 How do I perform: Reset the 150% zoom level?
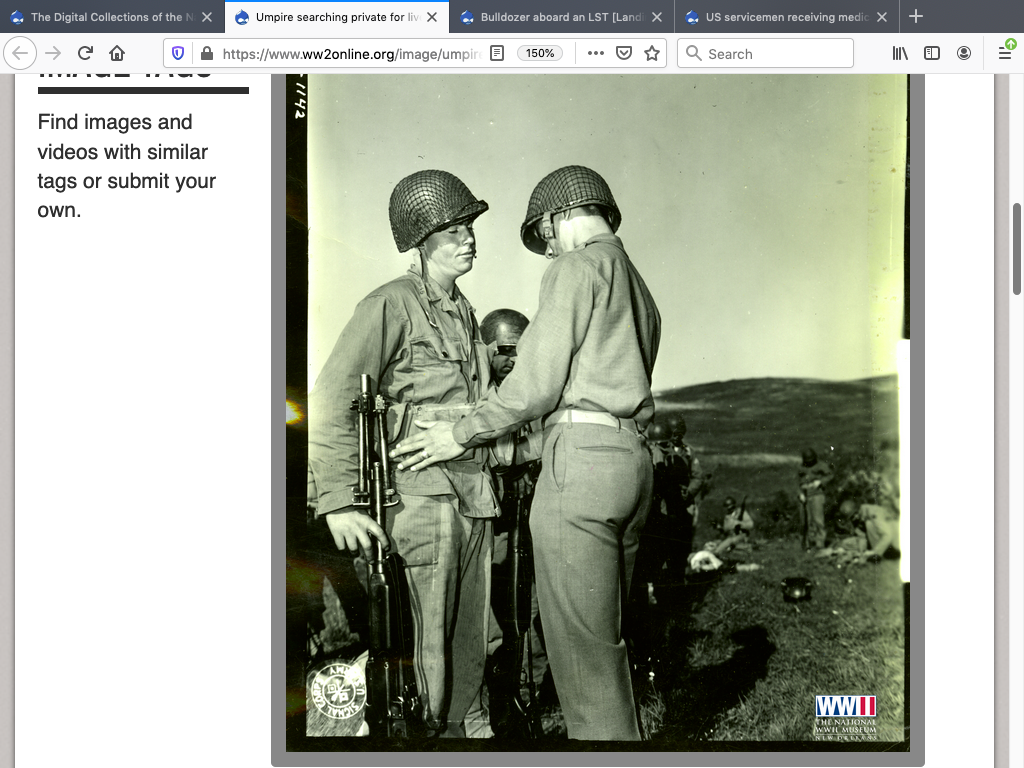(x=540, y=53)
